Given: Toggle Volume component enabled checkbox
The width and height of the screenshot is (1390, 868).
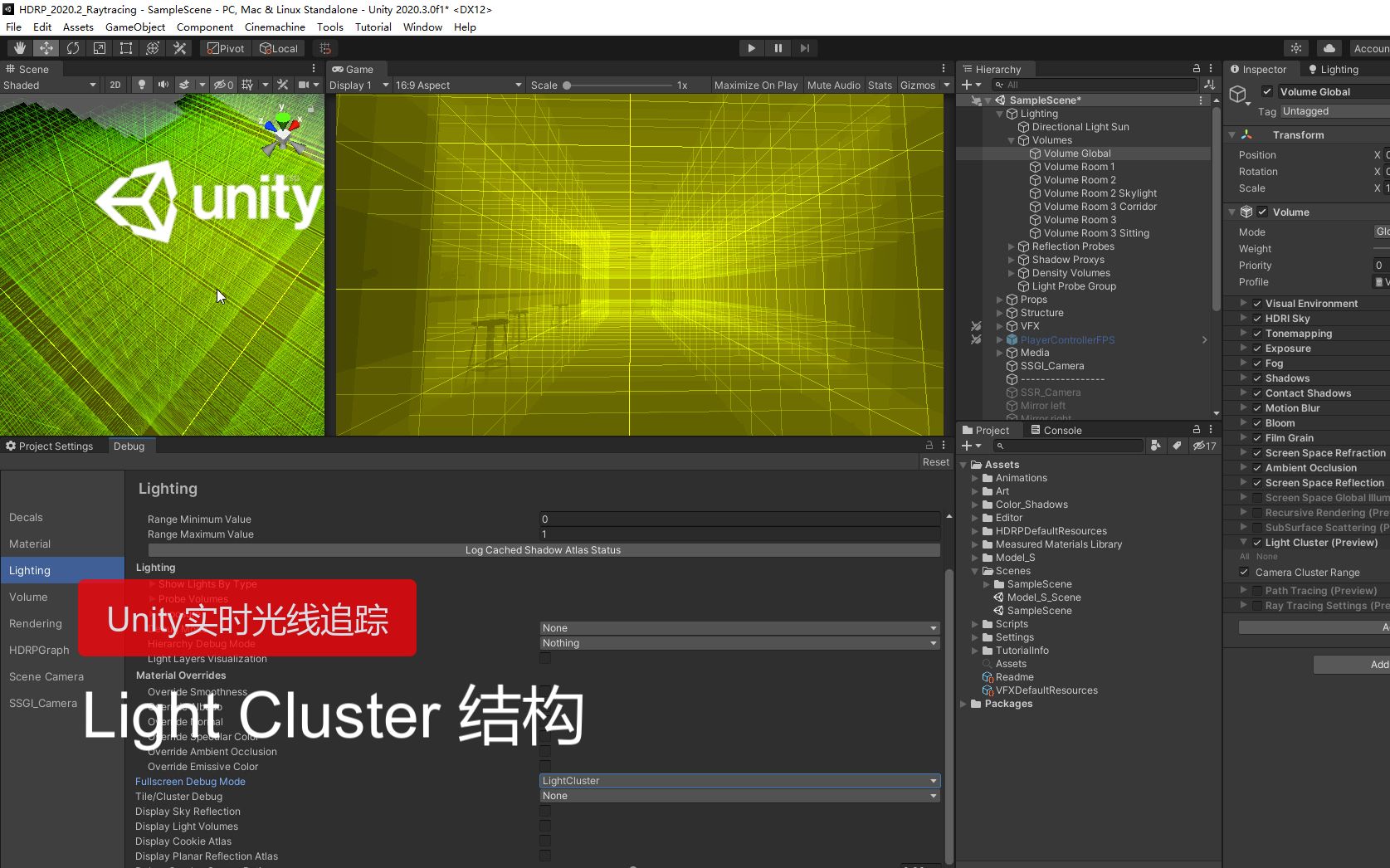Looking at the screenshot, I should (x=1262, y=212).
